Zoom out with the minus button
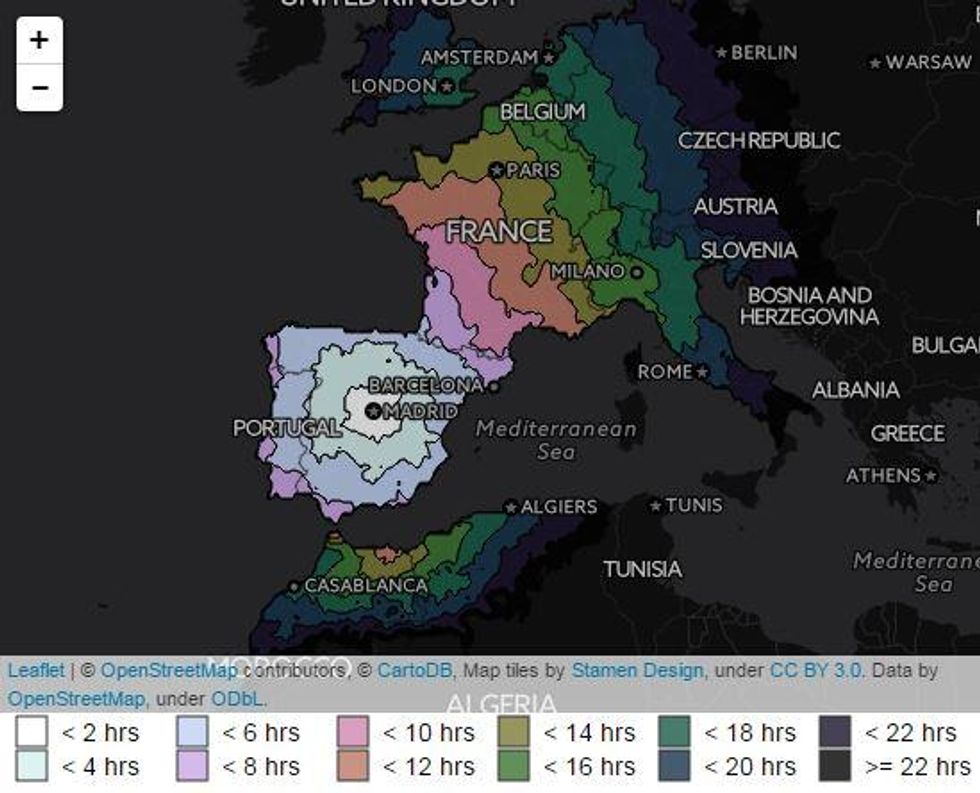Image resolution: width=980 pixels, height=793 pixels. tap(39, 88)
